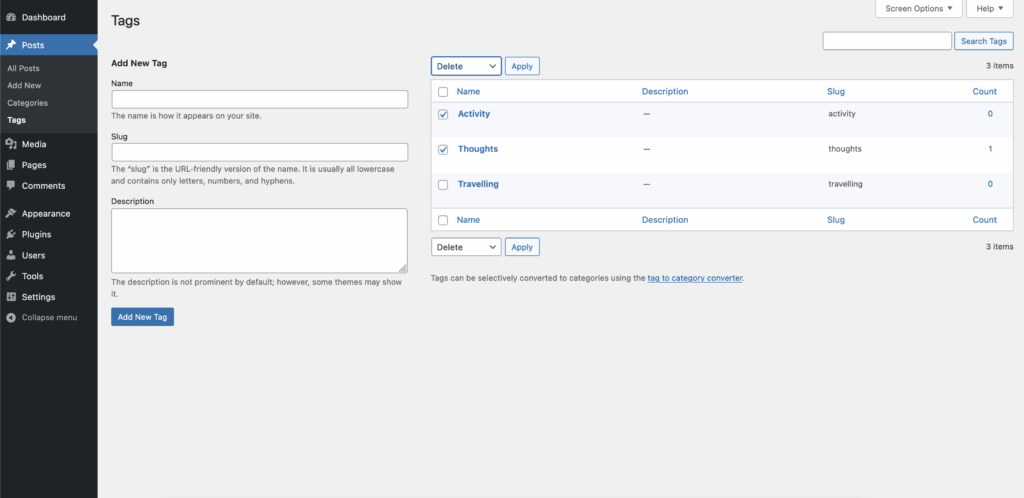Open post count 0 for Activity
The image size is (1024, 498).
[990, 114]
